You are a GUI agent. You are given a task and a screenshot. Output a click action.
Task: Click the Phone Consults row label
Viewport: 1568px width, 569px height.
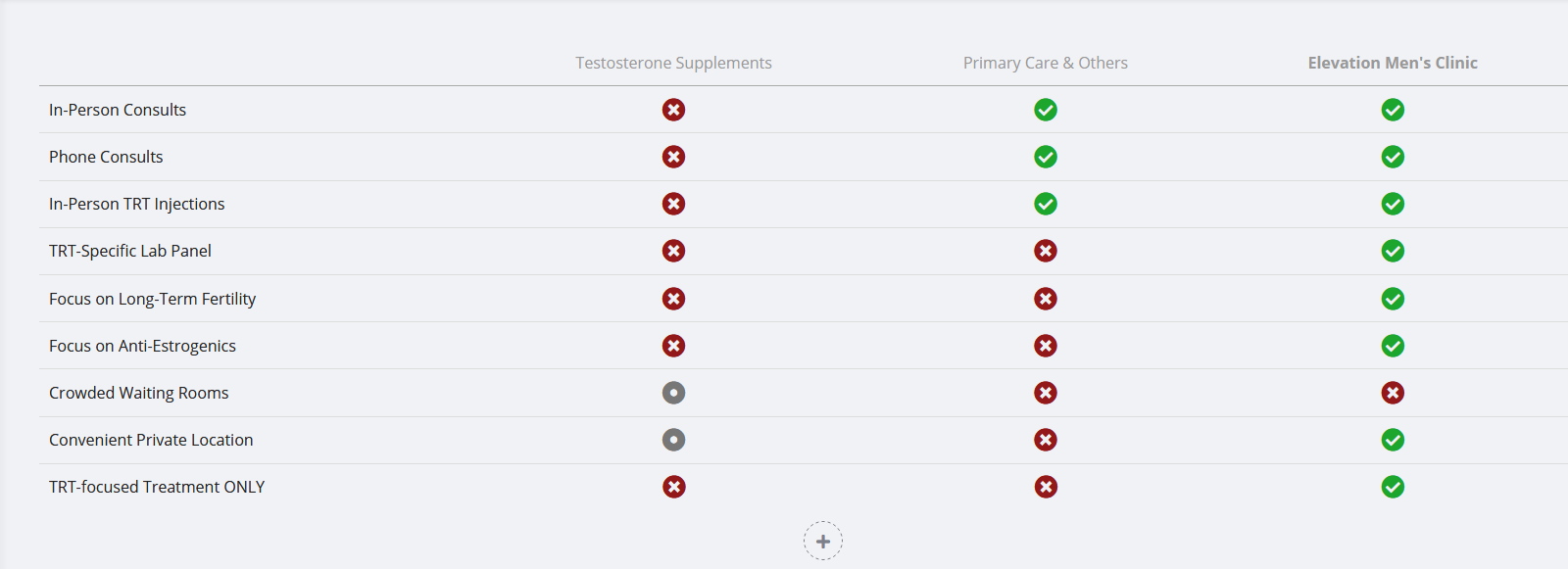coord(106,157)
